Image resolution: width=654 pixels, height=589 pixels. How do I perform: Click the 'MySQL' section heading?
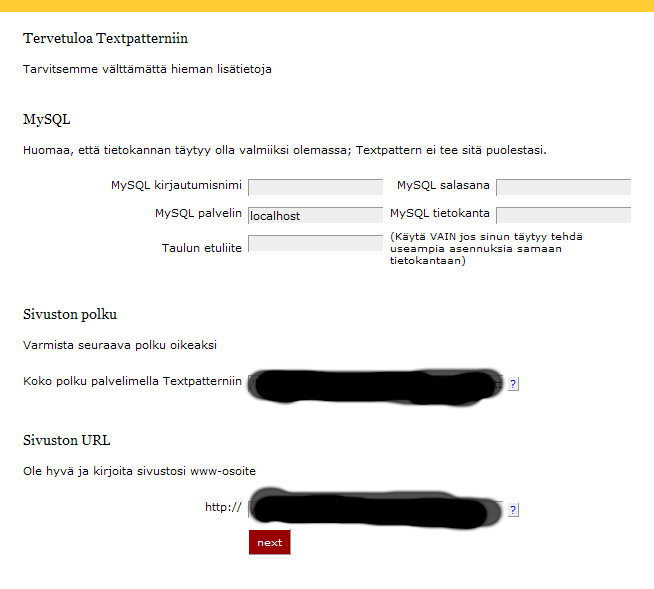46,120
